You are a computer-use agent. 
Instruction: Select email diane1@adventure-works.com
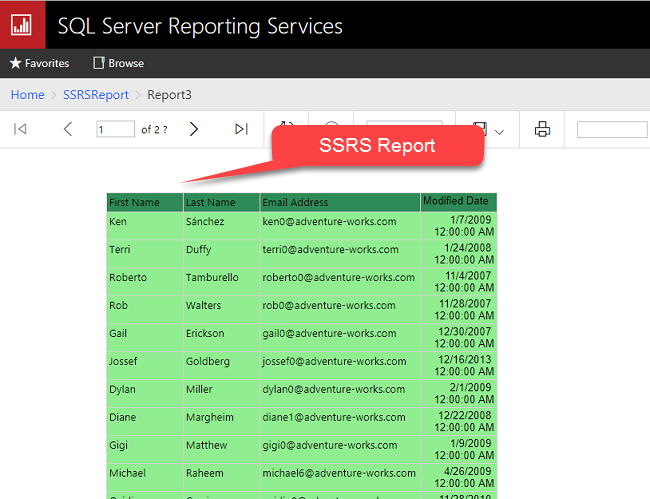coord(340,421)
